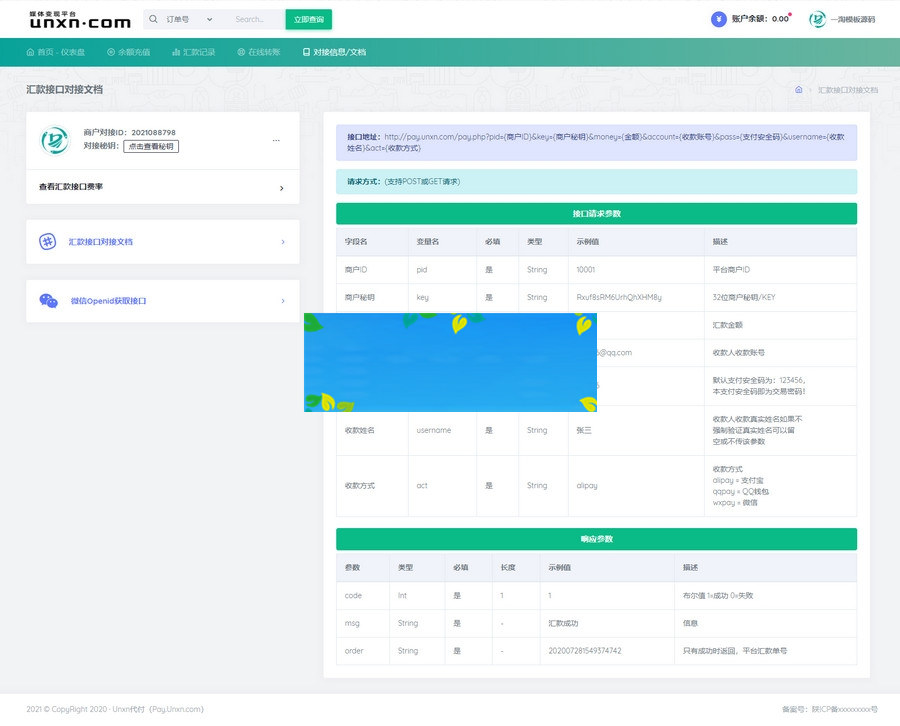This screenshot has width=900, height=726.
Task: Click the breadcrumb home icon
Action: click(799, 90)
